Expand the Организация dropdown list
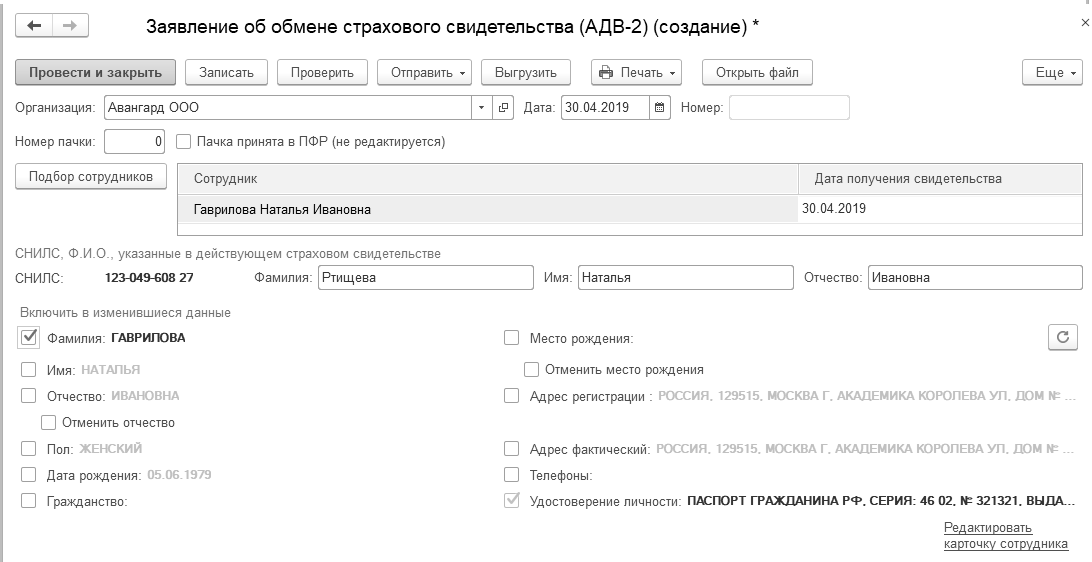Viewport: 1092px width, 562px height. [x=481, y=107]
